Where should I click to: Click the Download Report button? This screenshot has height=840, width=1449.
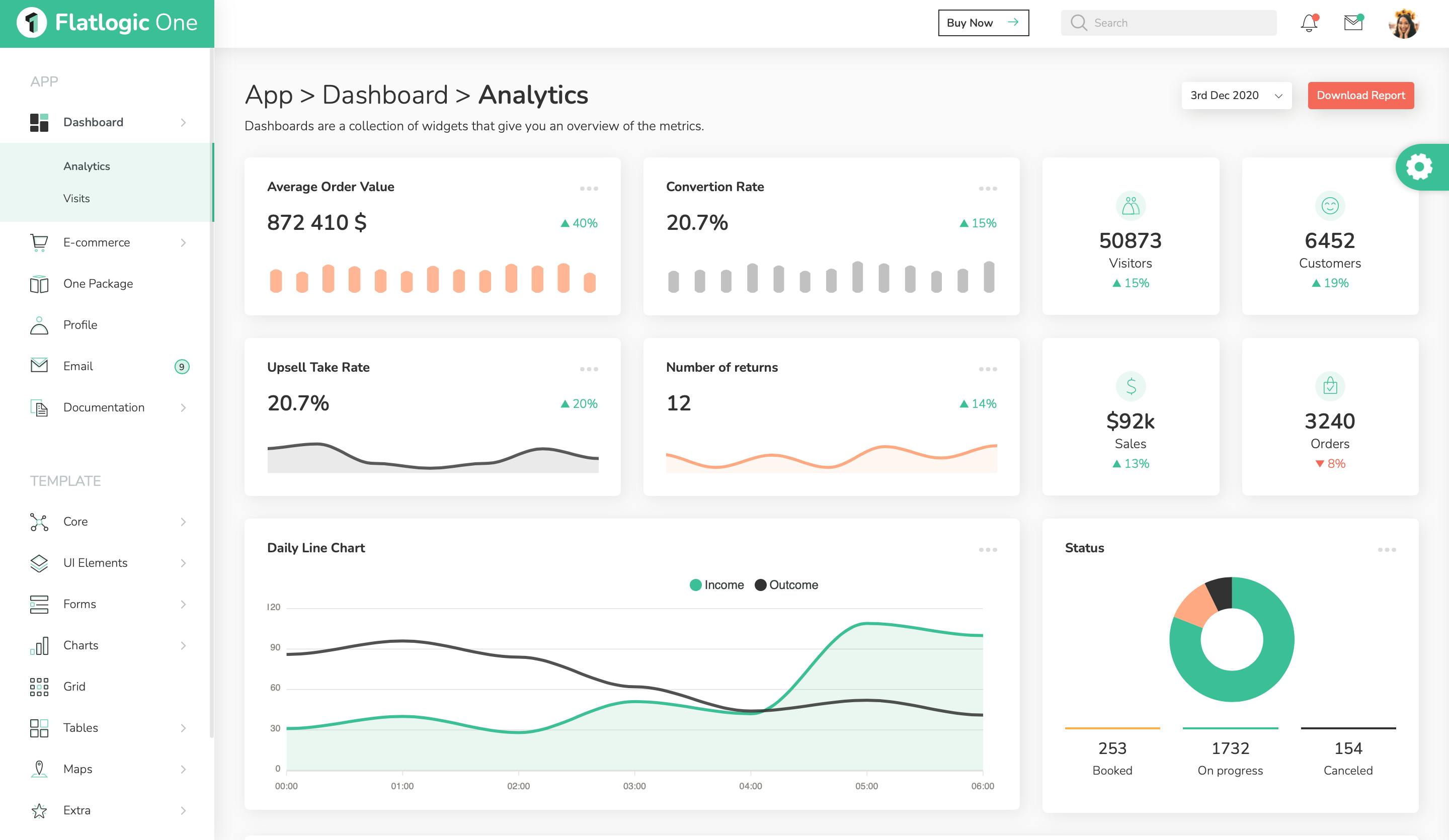(1360, 96)
